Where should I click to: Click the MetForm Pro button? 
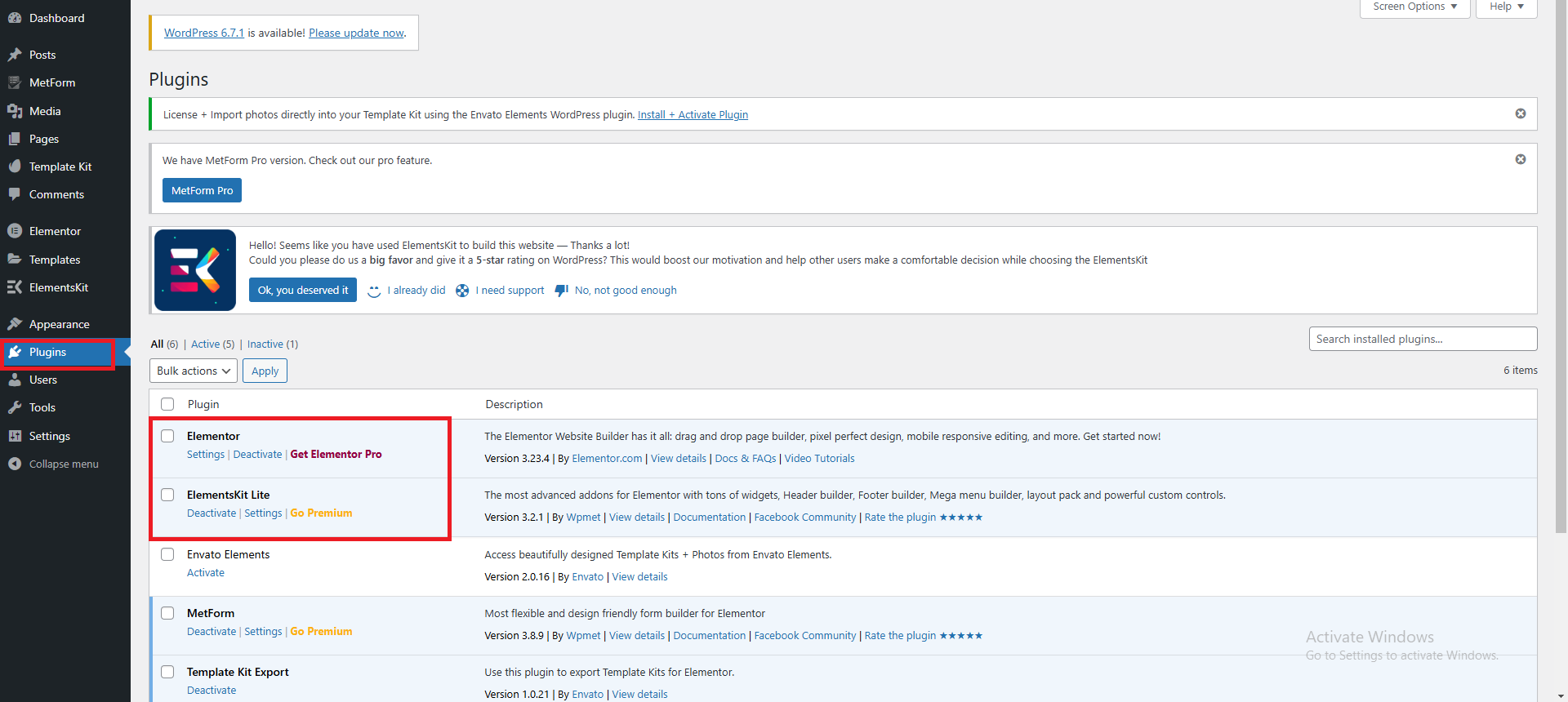[202, 190]
